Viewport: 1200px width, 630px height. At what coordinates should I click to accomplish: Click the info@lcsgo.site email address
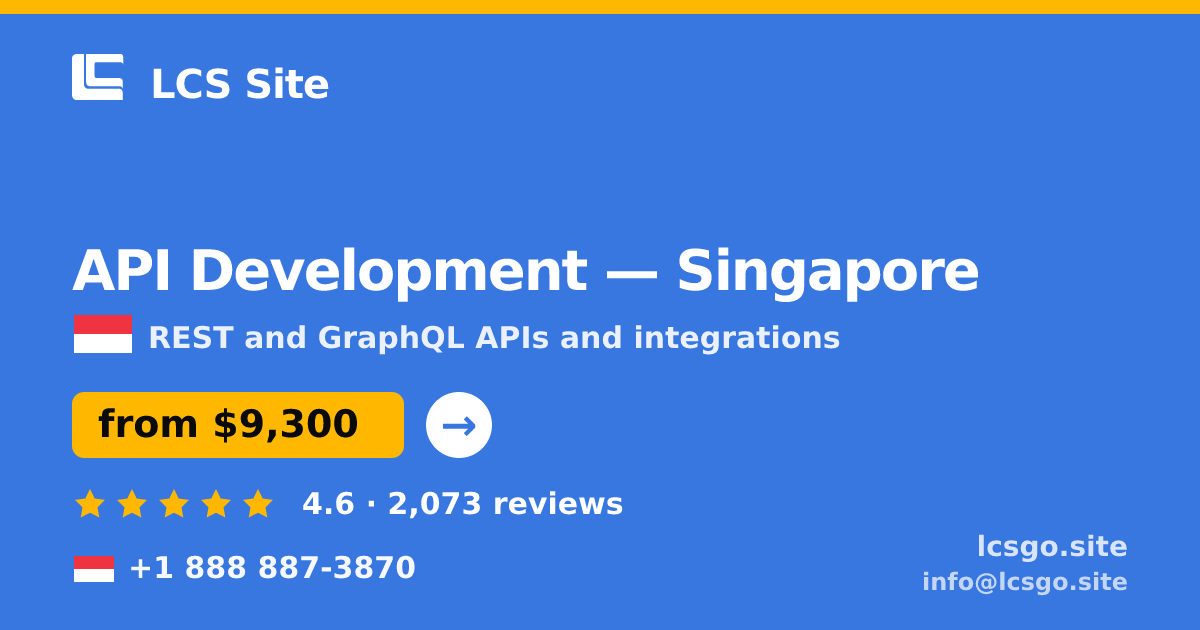(1025, 582)
